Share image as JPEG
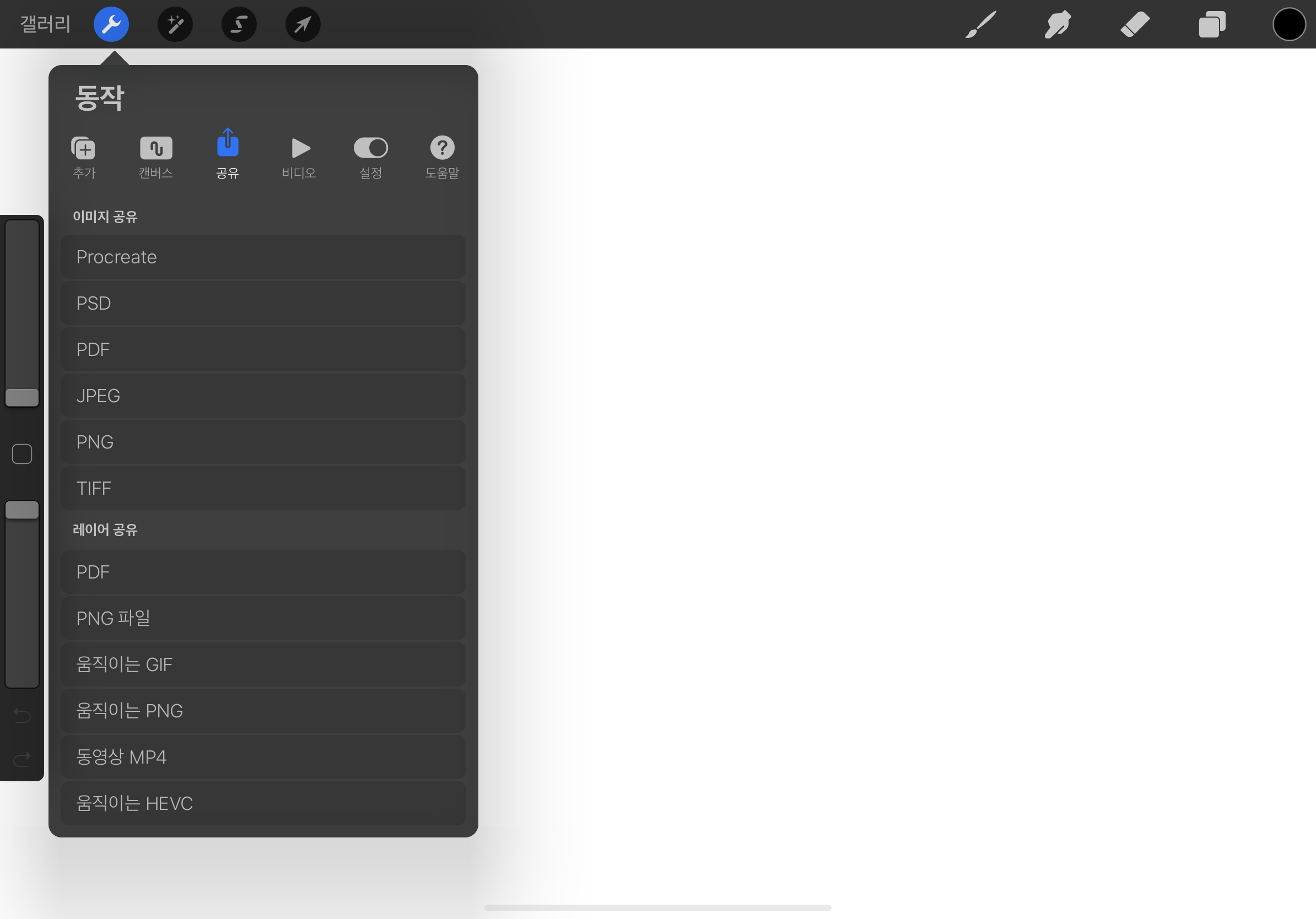The image size is (1316, 919). coord(263,396)
